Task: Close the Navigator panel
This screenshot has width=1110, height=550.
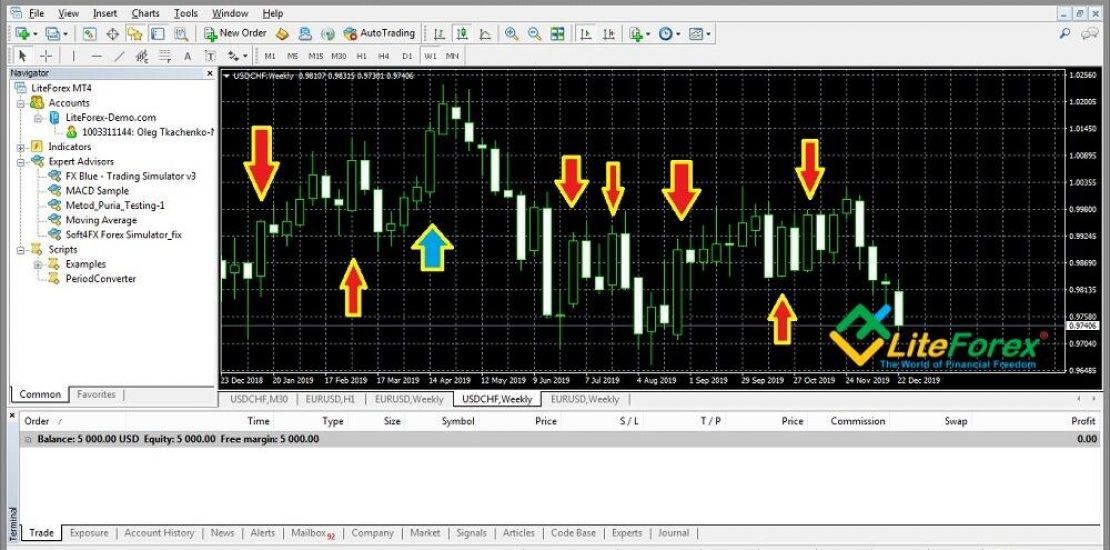Action: click(x=210, y=73)
